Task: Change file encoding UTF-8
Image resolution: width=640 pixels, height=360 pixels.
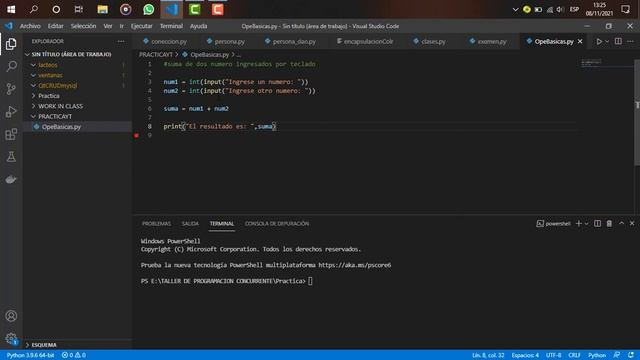Action: (553, 355)
